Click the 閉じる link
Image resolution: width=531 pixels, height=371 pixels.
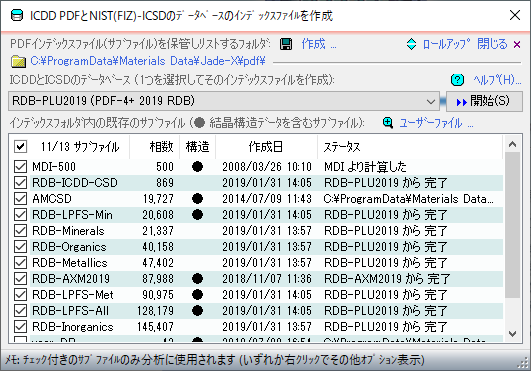(x=492, y=44)
